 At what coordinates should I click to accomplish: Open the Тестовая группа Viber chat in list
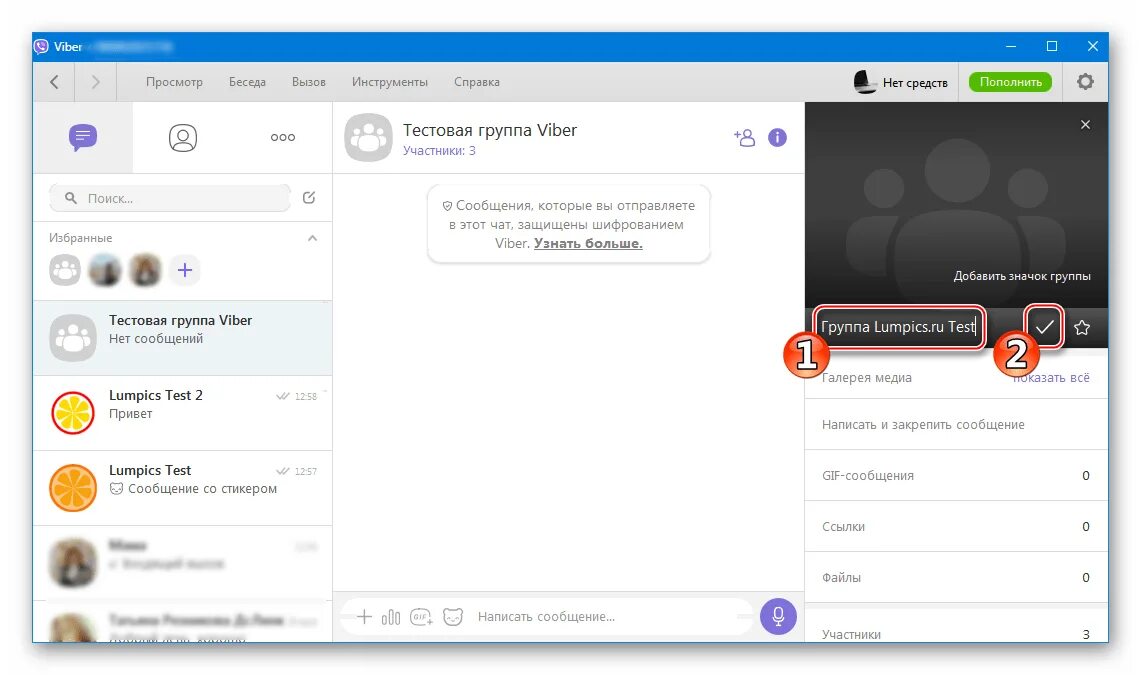(183, 338)
